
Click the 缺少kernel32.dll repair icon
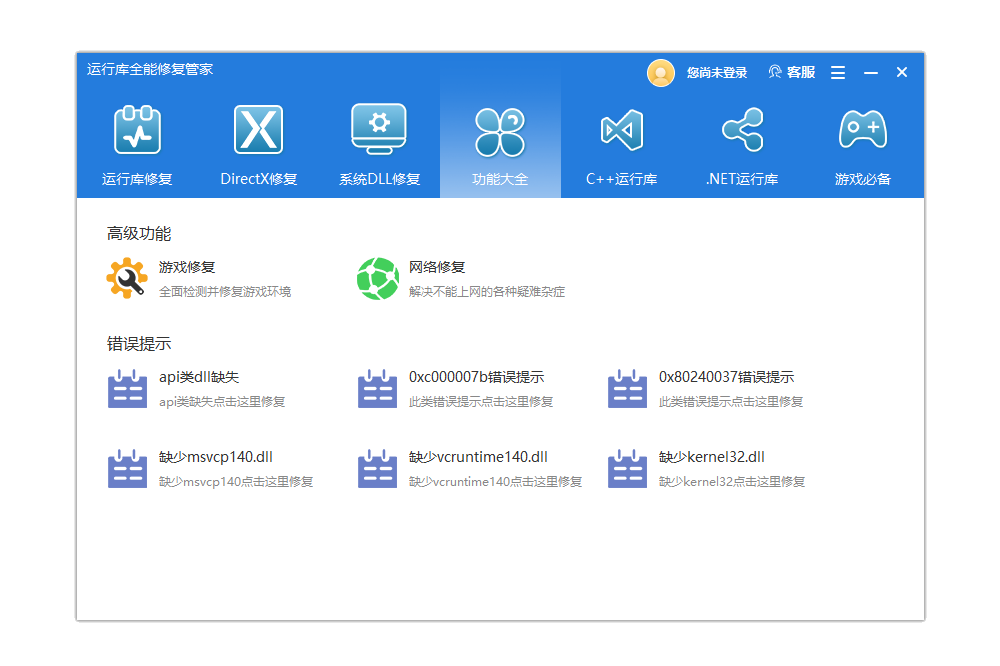(x=627, y=468)
